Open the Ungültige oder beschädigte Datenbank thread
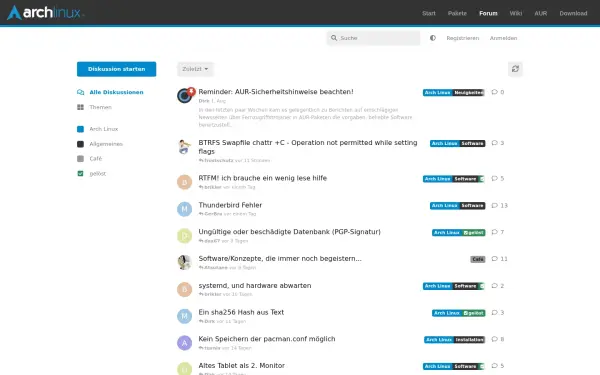 (289, 232)
